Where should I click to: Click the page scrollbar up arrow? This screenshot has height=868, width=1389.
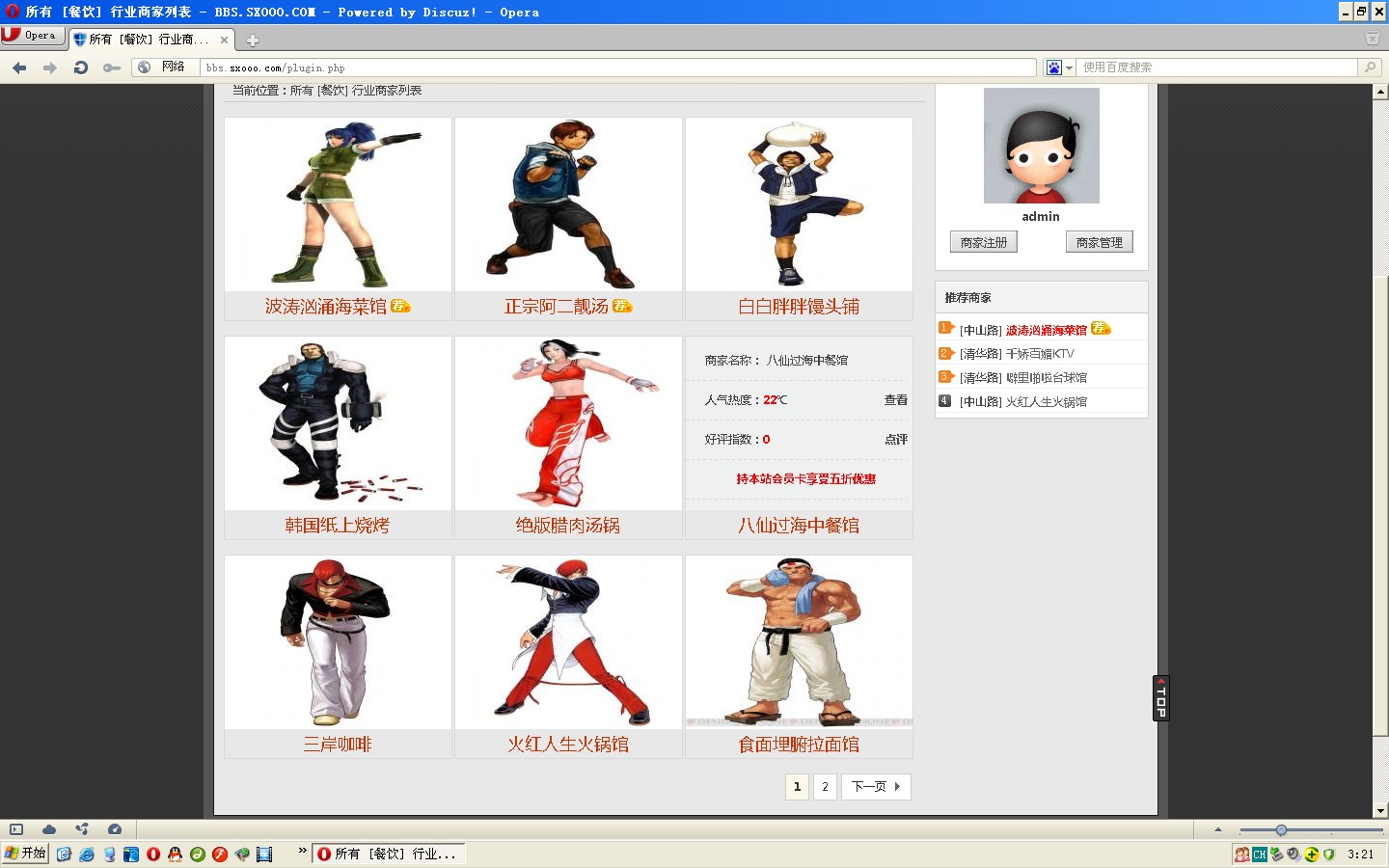(1380, 92)
